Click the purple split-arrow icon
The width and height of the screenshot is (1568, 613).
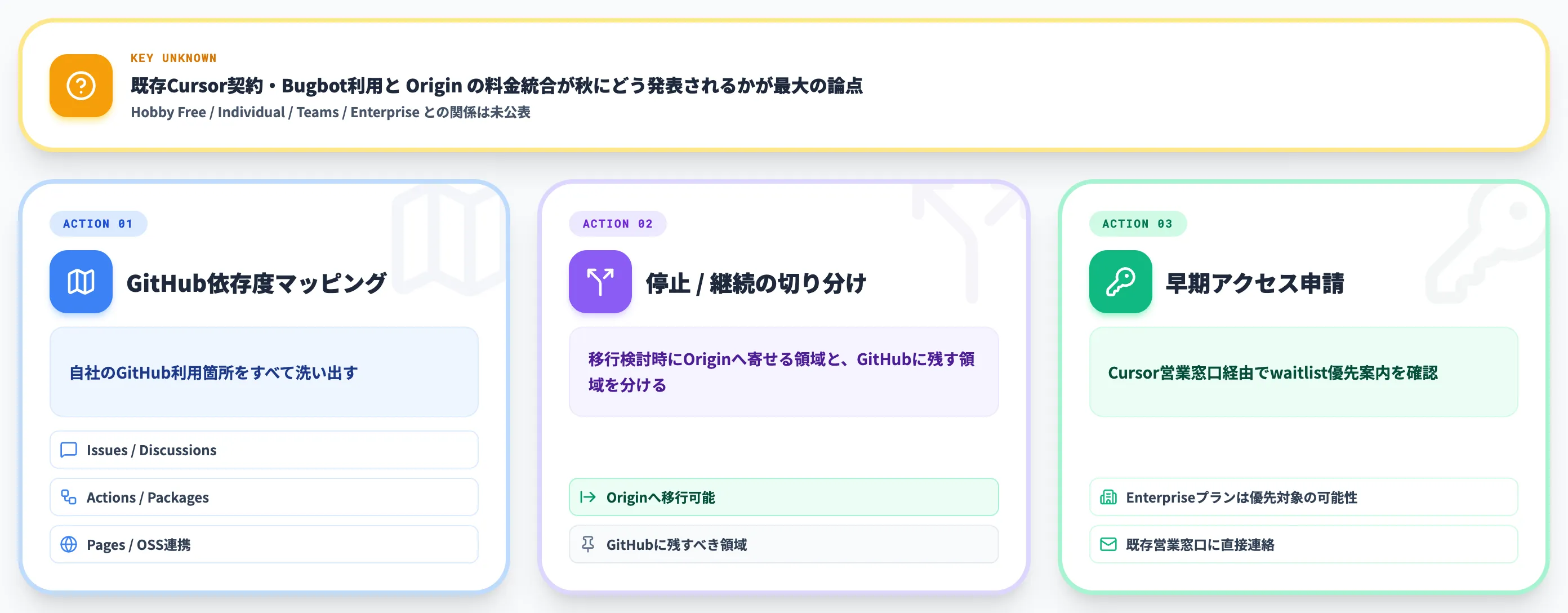600,282
